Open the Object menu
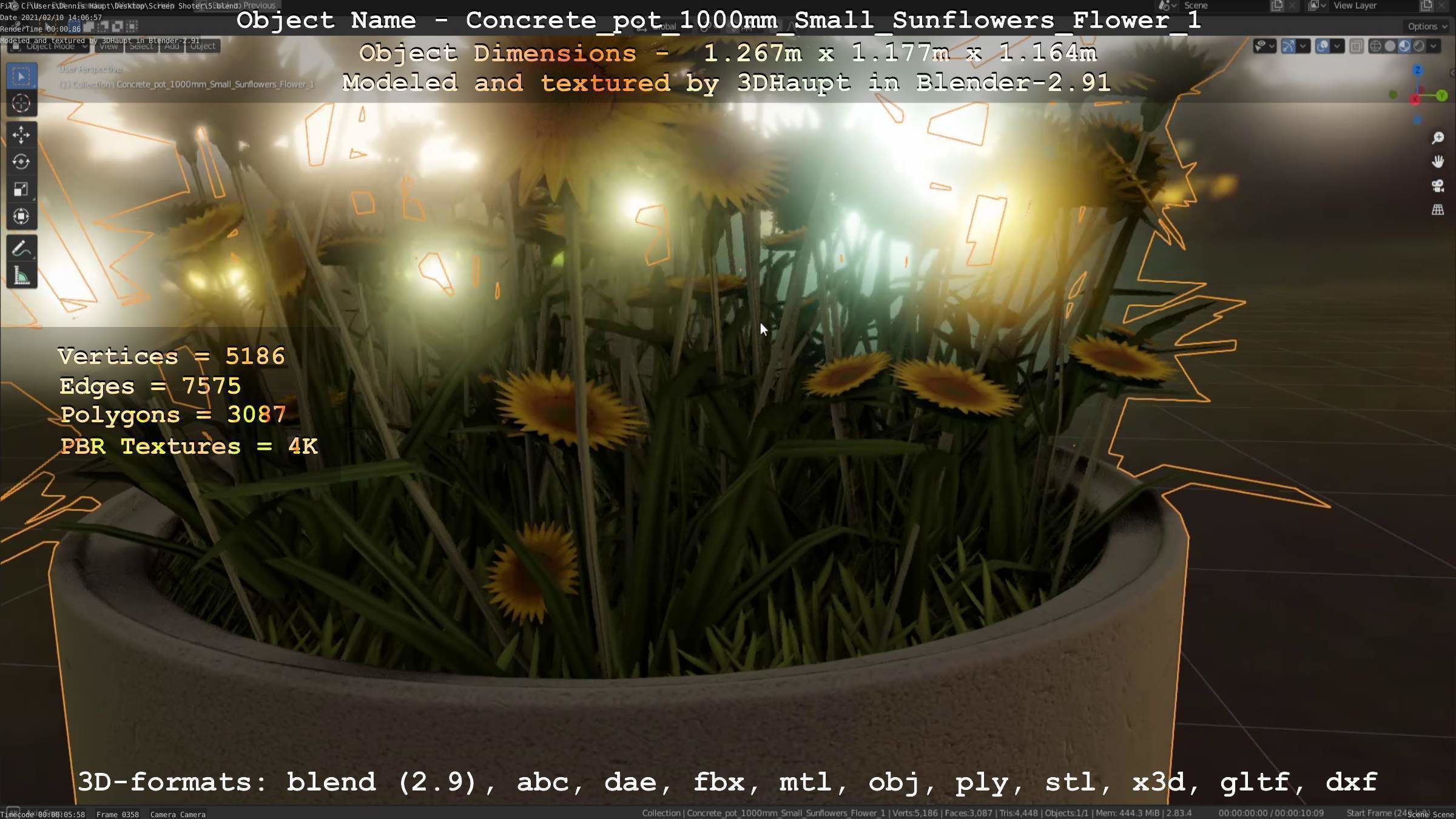The image size is (1456, 819). coord(203,46)
